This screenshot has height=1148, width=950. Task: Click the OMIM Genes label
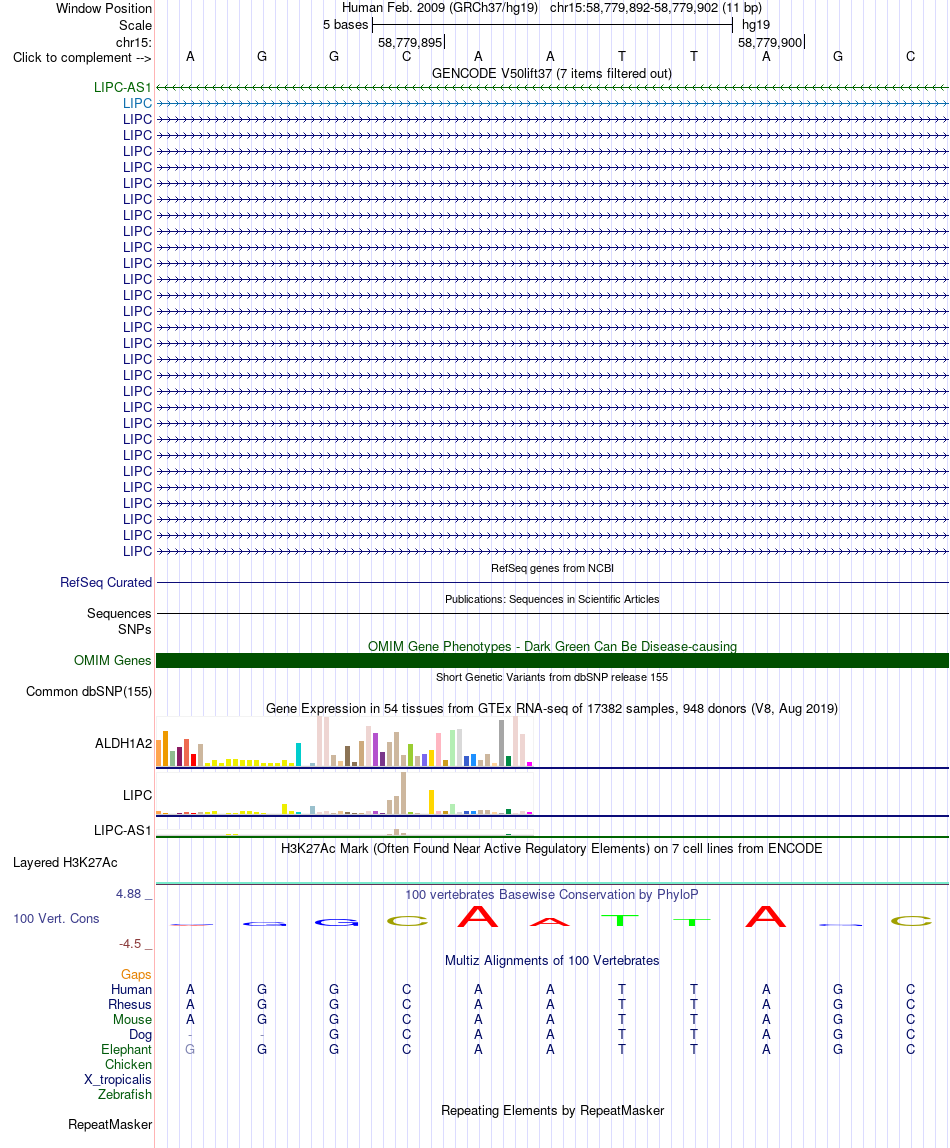pos(113,660)
